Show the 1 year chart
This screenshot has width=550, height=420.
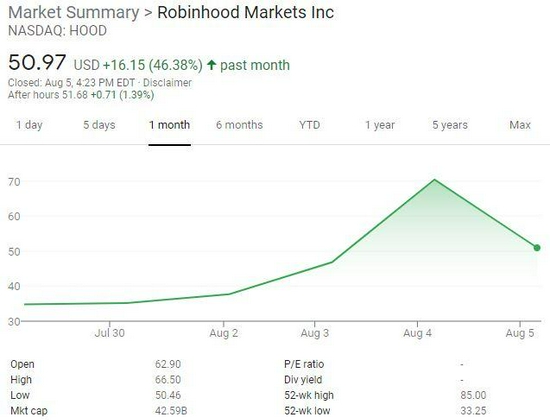point(380,125)
